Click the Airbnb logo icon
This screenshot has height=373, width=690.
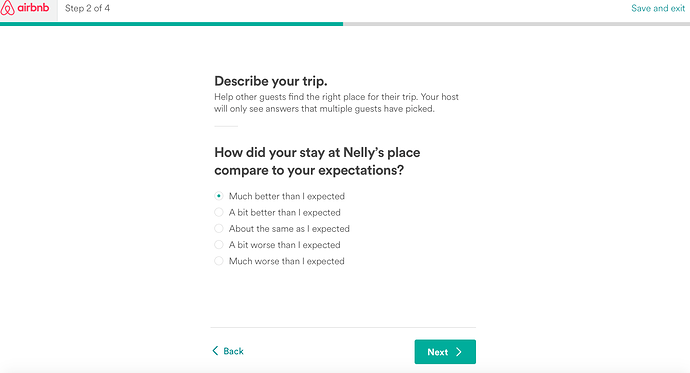[x=7, y=8]
